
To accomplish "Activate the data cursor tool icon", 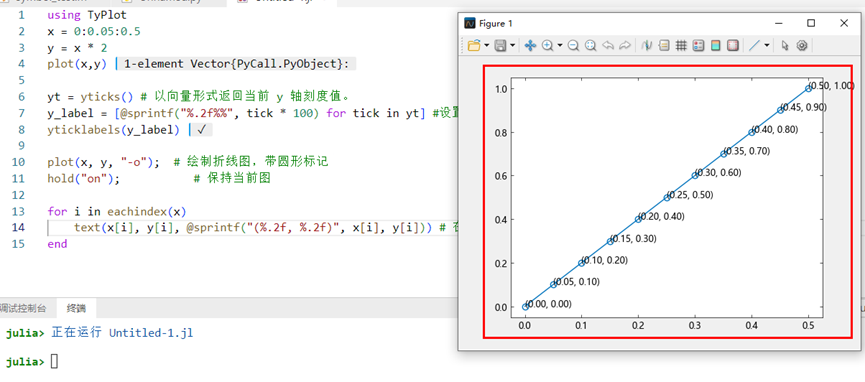I will pos(647,45).
